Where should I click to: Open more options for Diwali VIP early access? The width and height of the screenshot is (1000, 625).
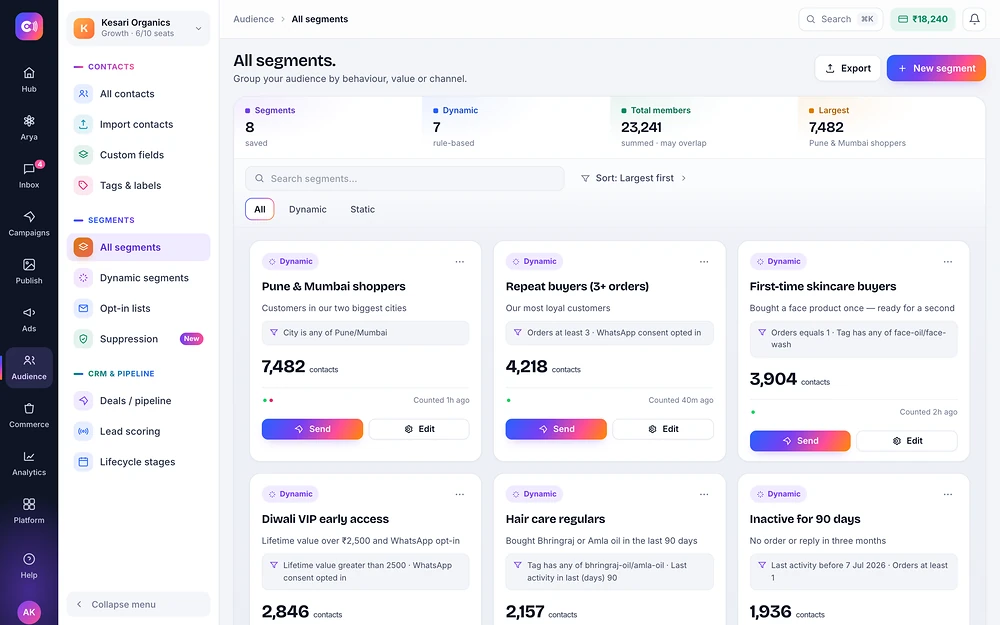[x=460, y=494]
